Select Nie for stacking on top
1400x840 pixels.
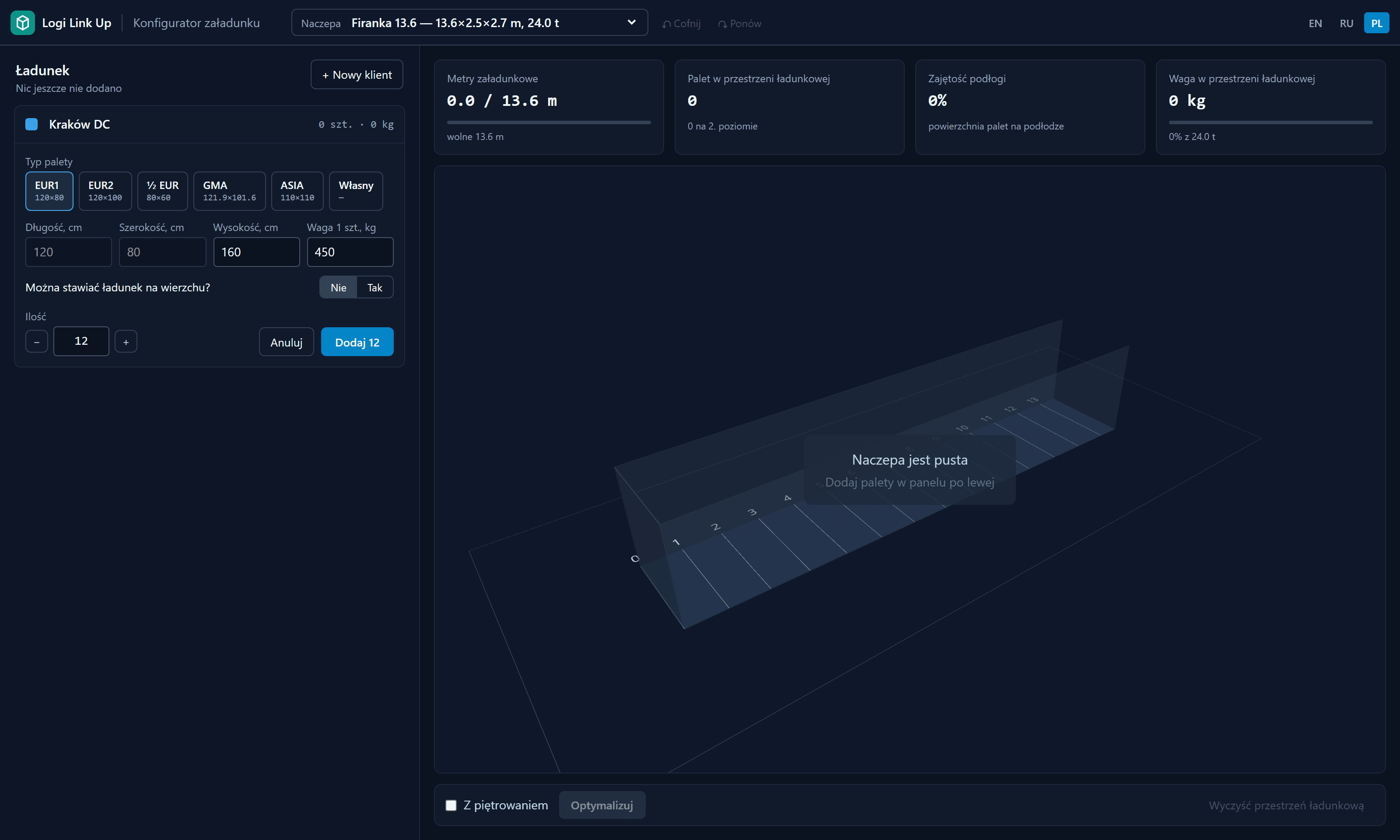338,287
